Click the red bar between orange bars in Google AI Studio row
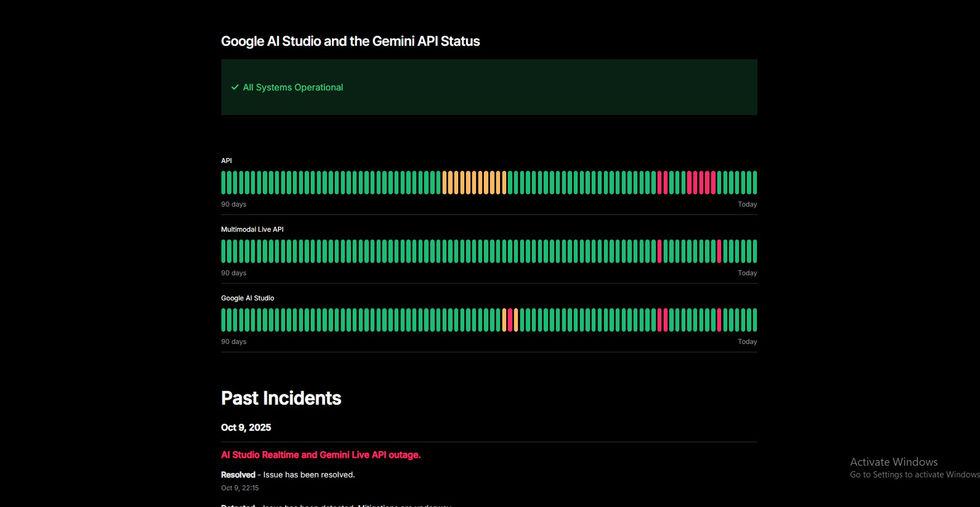The height and width of the screenshot is (507, 980). 509,320
